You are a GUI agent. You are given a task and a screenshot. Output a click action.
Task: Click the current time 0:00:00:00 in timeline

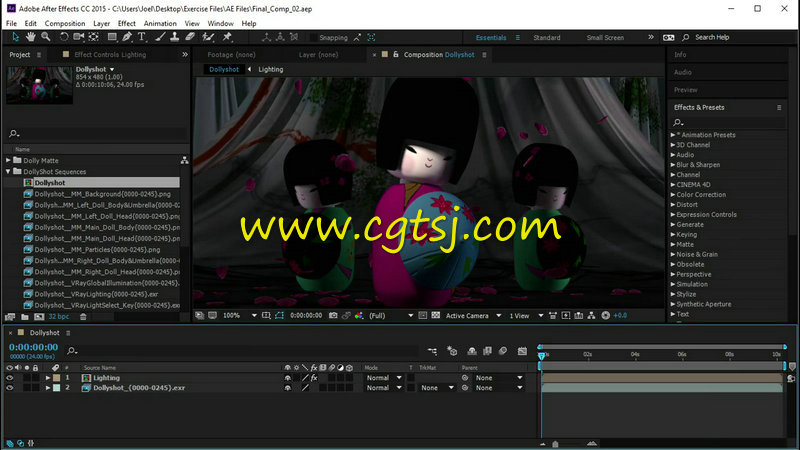pos(34,347)
